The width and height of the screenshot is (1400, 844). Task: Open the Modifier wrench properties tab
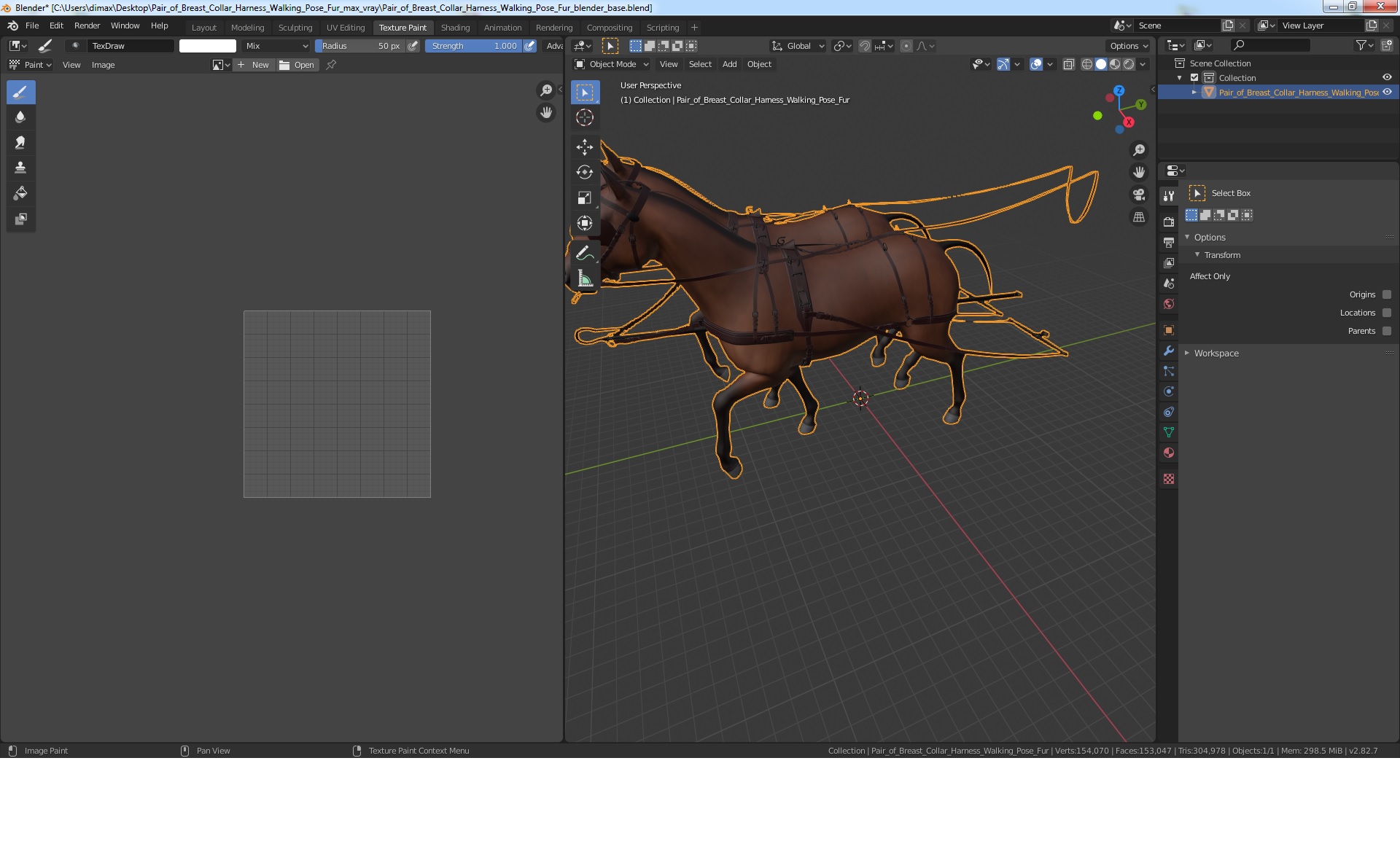click(1169, 351)
